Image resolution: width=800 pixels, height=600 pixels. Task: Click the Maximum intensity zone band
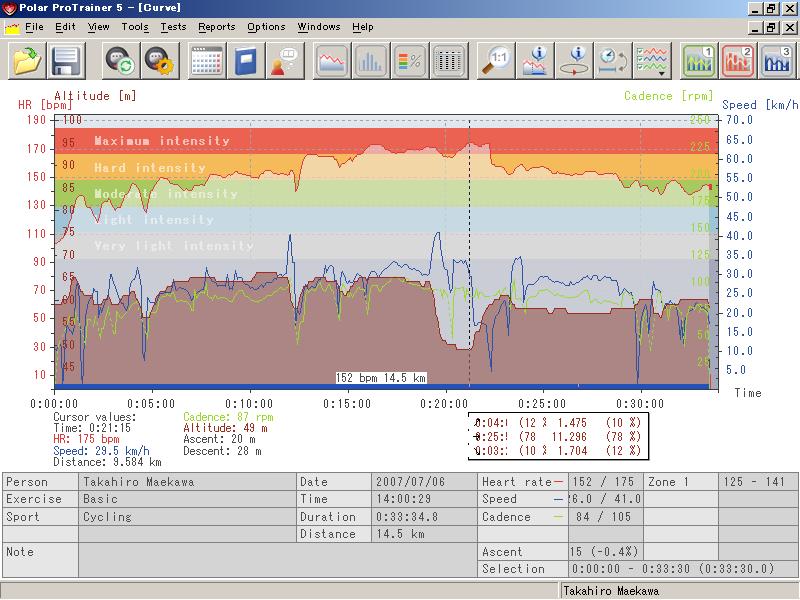[386, 140]
